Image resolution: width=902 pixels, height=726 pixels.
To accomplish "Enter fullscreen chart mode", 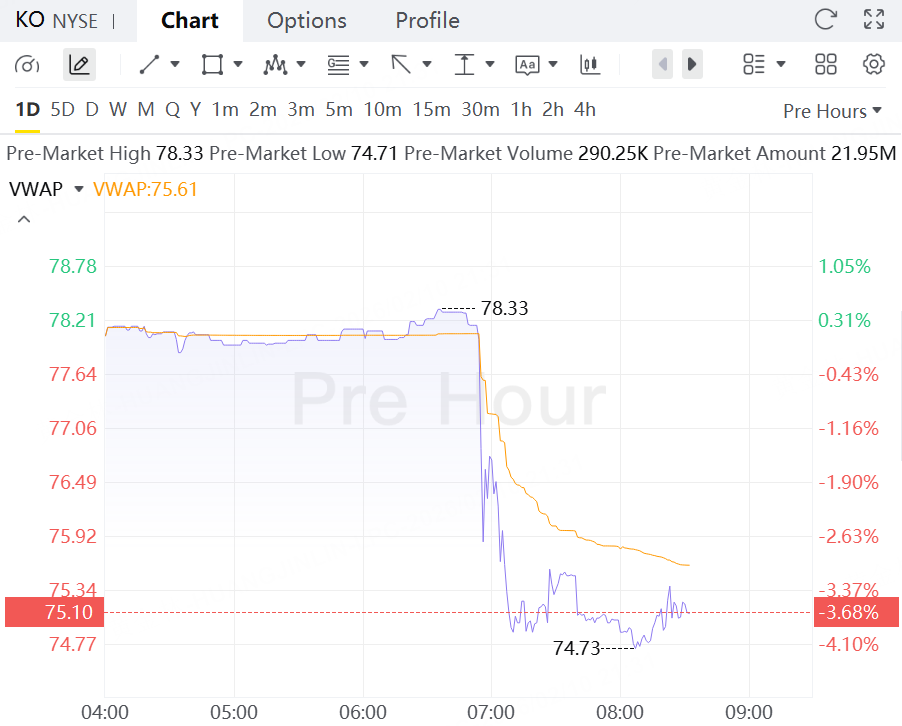I will [873, 19].
